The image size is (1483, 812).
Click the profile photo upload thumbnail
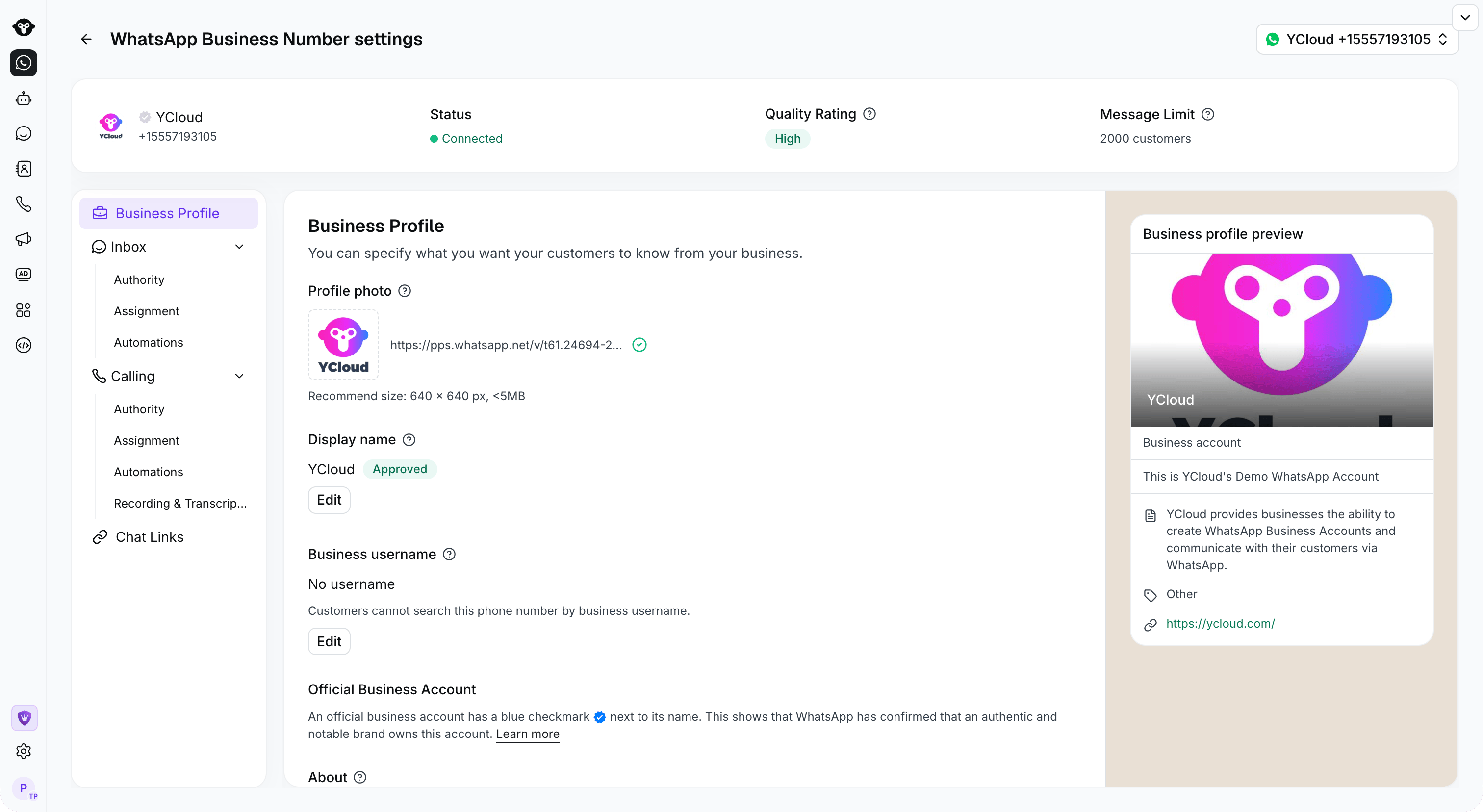pos(343,345)
